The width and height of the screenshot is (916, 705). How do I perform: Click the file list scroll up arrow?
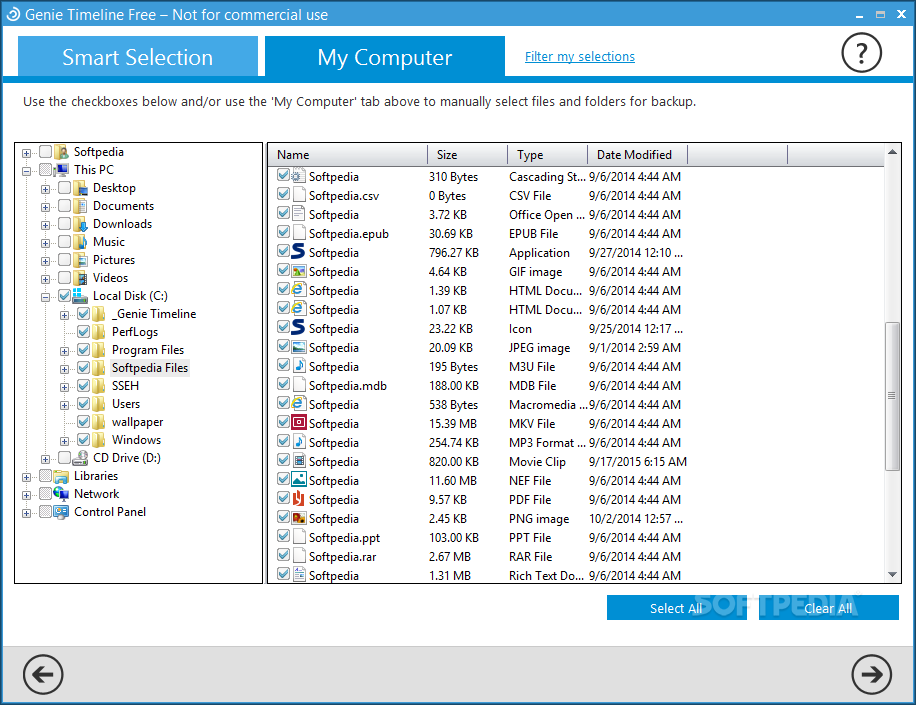point(892,152)
